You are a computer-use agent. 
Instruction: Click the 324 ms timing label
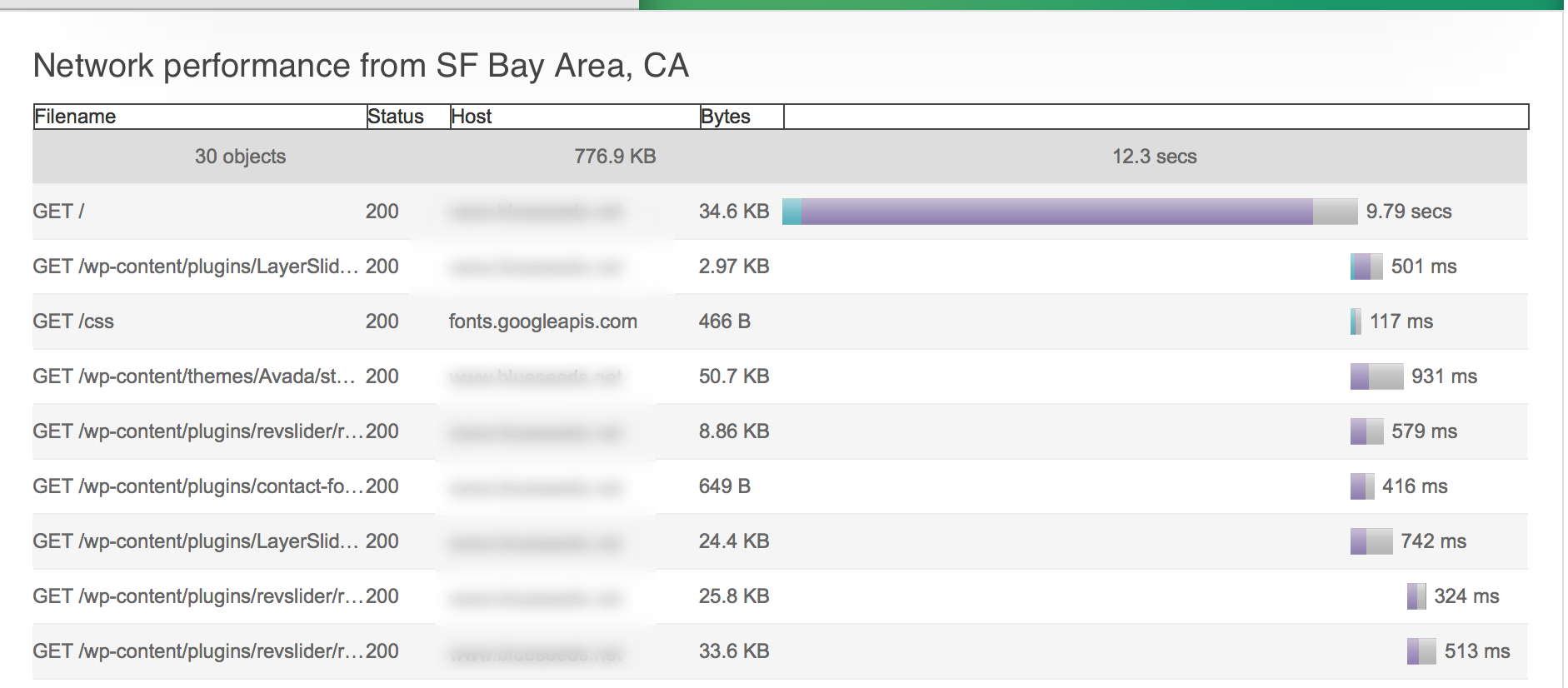pos(1466,596)
